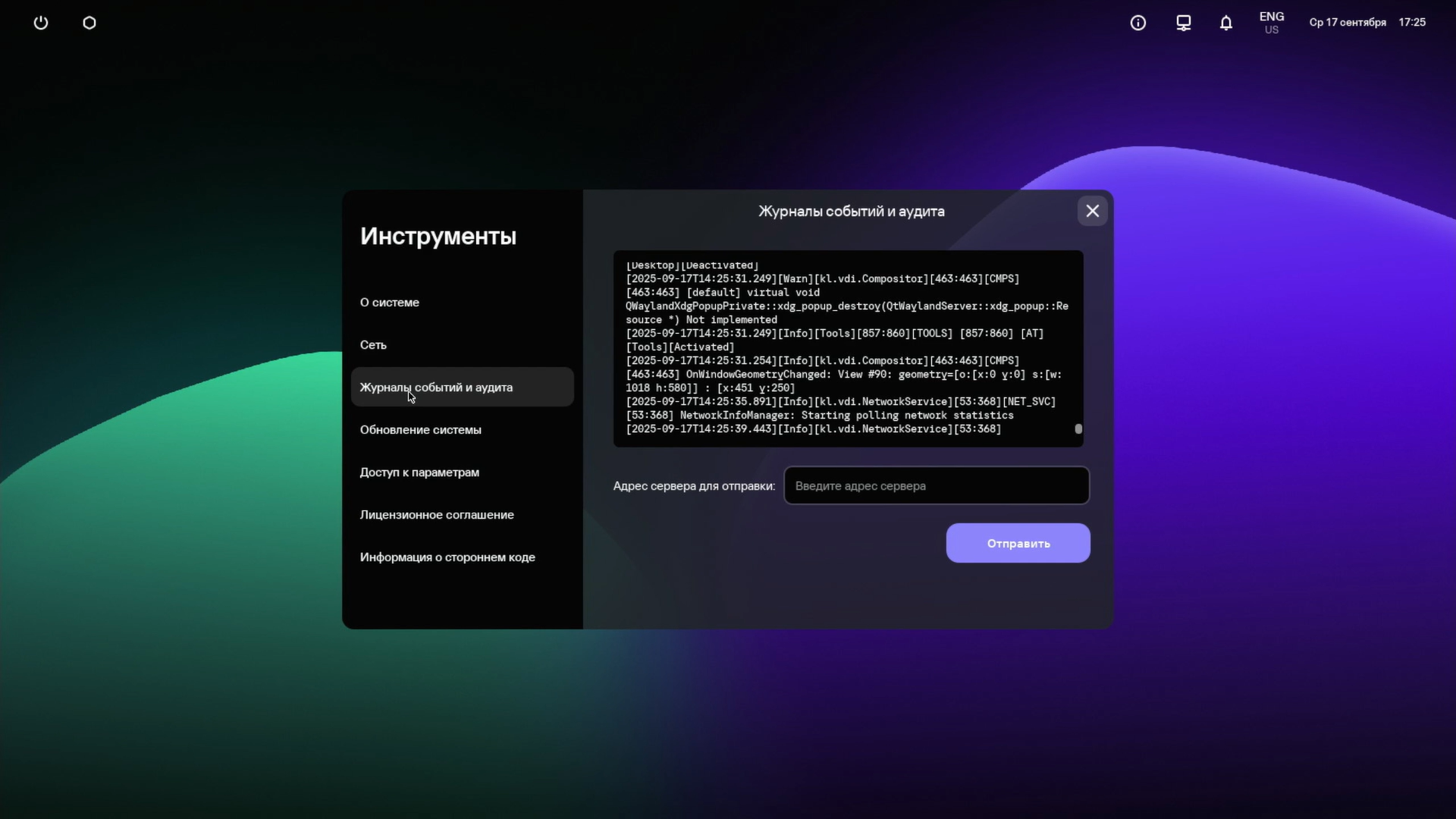Screen dimensions: 1456x819
Task: Open the info circle icon
Action: pyautogui.click(x=1137, y=23)
